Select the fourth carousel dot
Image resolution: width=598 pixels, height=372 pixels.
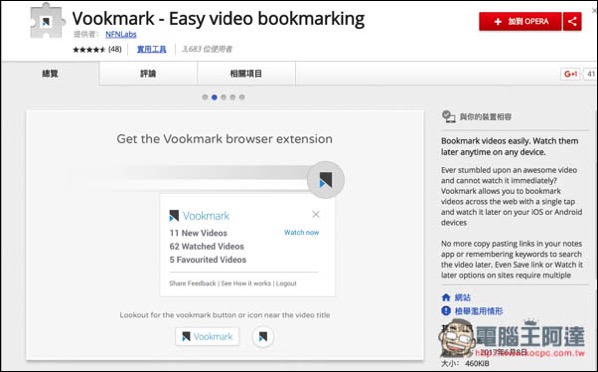[233, 97]
